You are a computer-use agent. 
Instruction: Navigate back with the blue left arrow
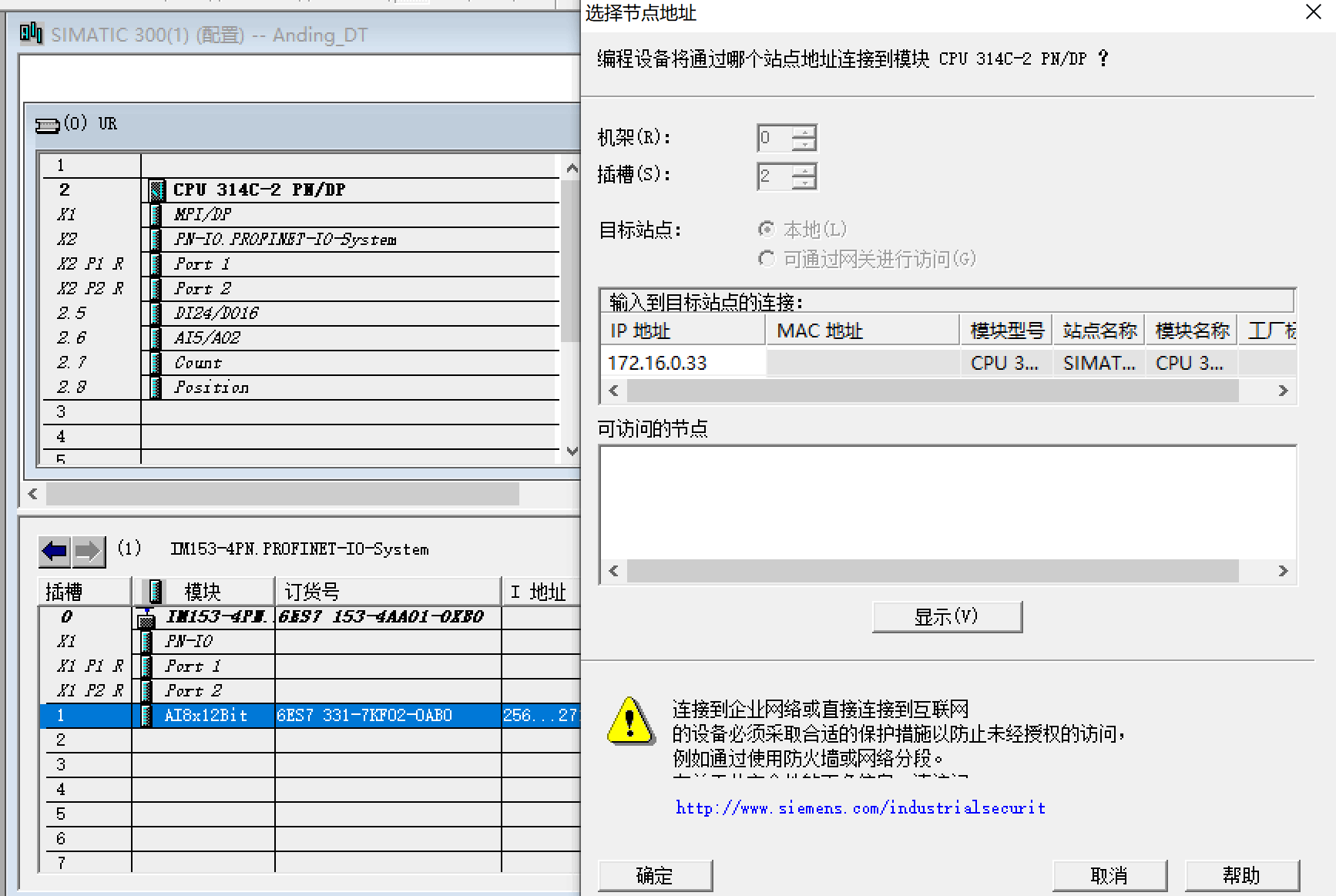point(55,551)
